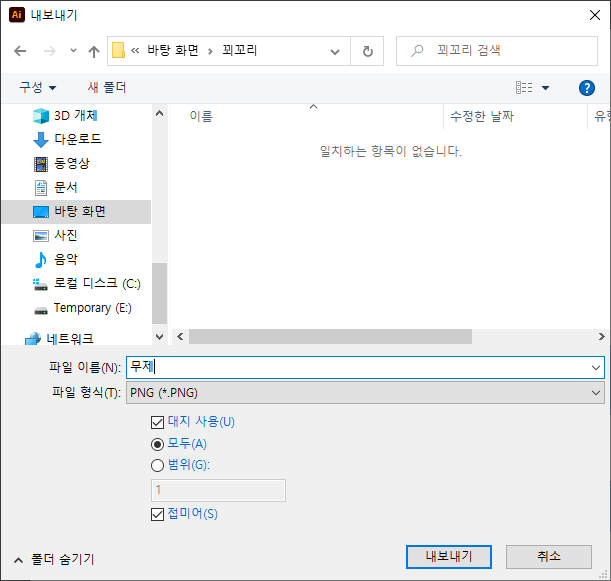Select 네트워크 in the sidebar

tap(59, 338)
